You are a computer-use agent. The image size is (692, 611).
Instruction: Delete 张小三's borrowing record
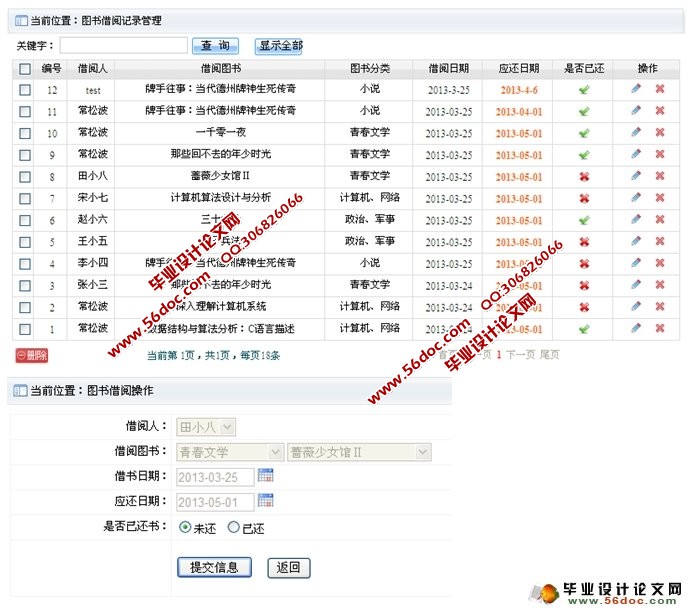[x=660, y=285]
